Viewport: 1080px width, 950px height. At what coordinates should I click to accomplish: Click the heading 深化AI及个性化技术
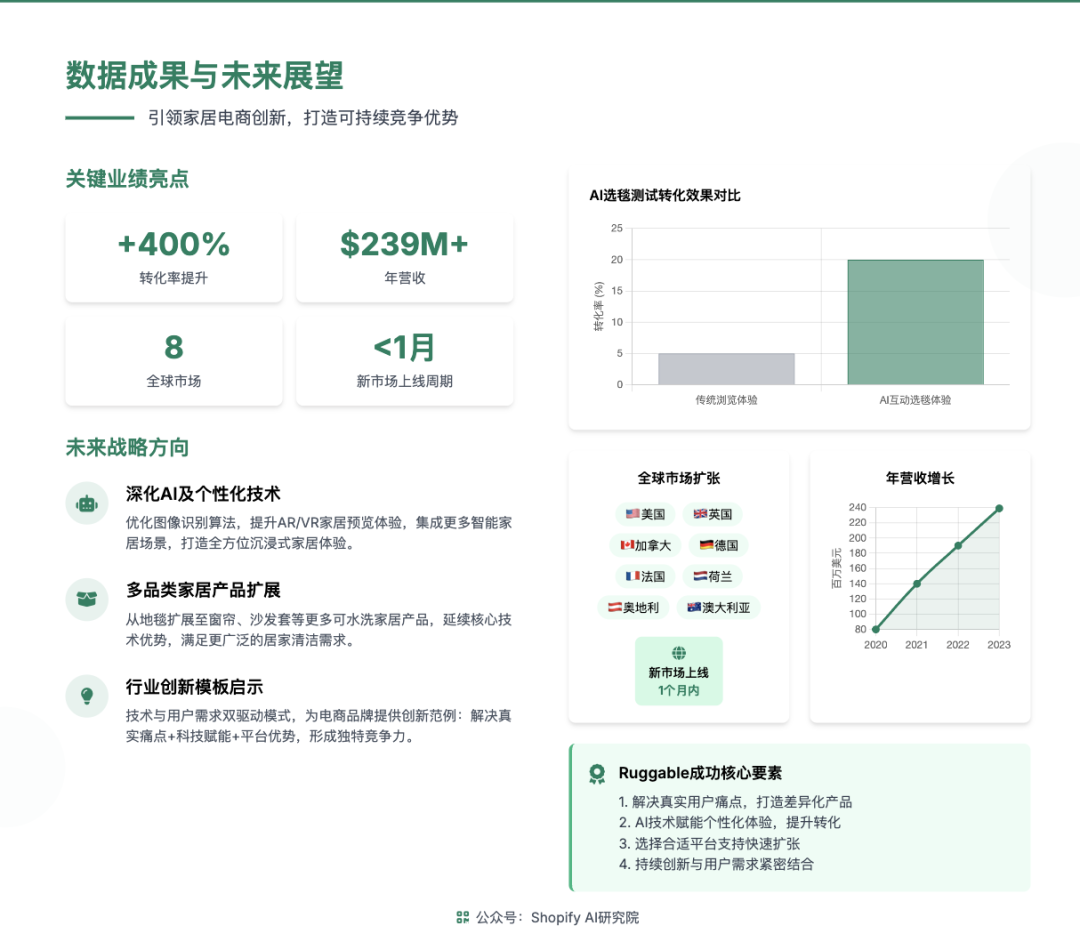202,494
